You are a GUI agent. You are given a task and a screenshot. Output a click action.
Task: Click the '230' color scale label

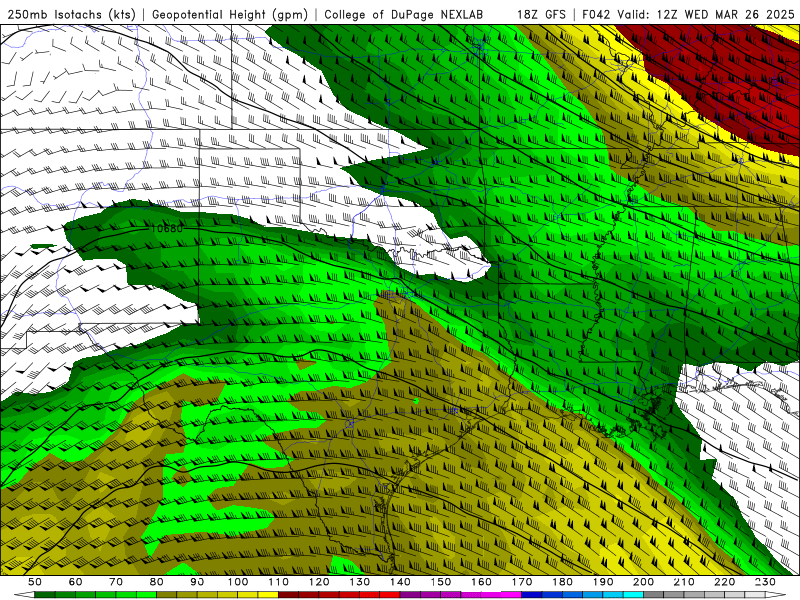tap(765, 582)
